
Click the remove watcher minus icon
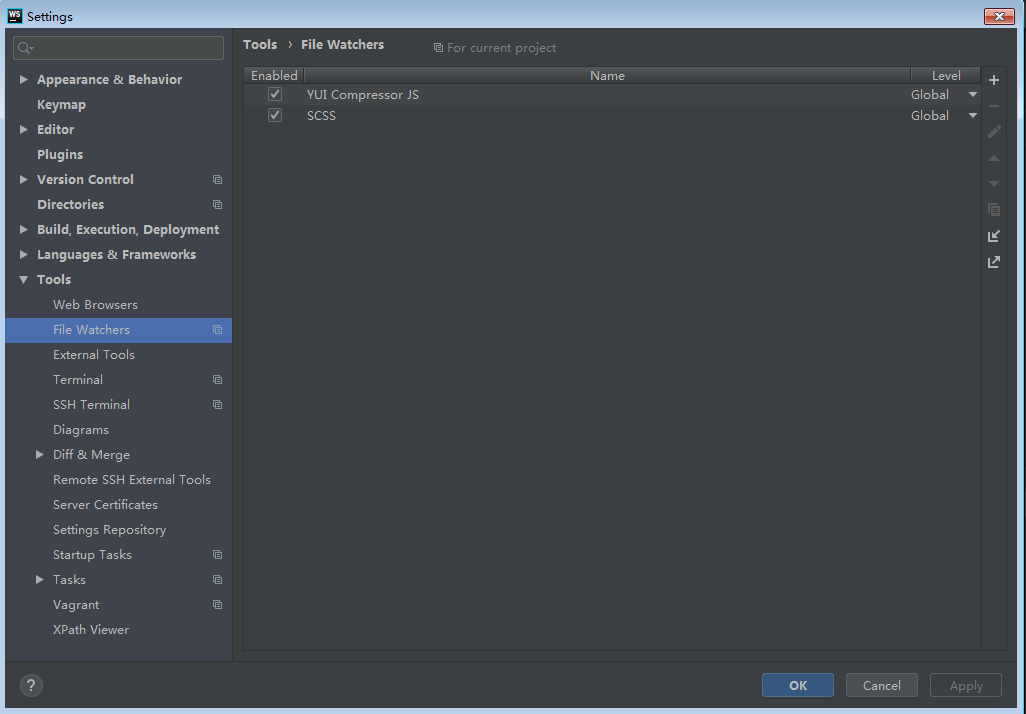(x=993, y=106)
